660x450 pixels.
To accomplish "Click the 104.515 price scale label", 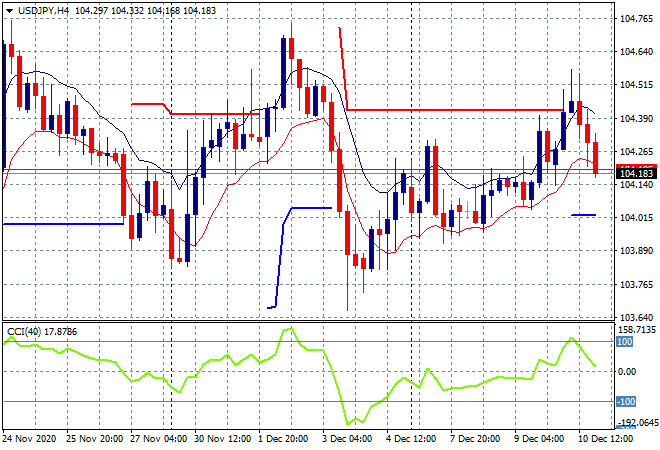I will [636, 85].
